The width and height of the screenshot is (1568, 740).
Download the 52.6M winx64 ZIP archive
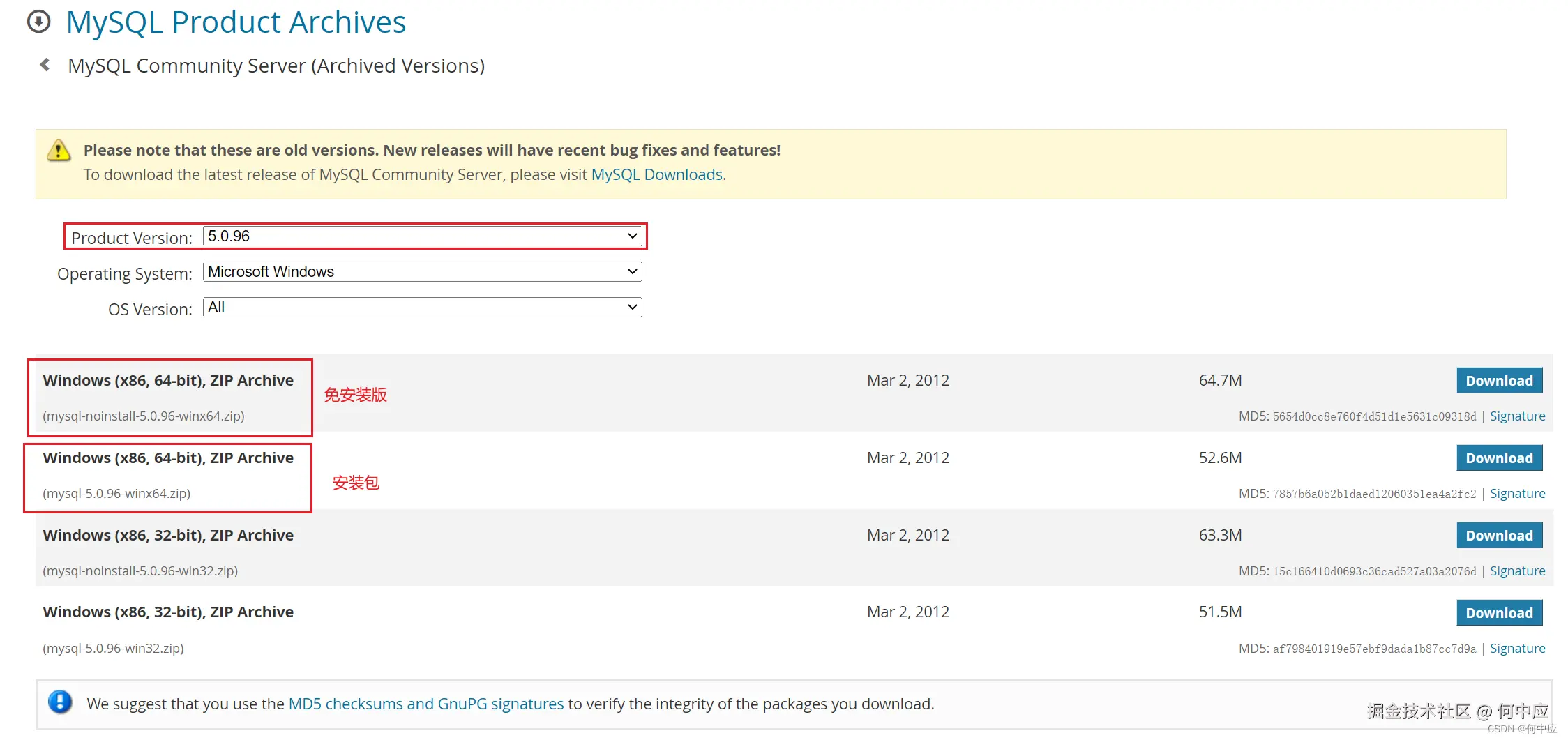coord(1499,458)
